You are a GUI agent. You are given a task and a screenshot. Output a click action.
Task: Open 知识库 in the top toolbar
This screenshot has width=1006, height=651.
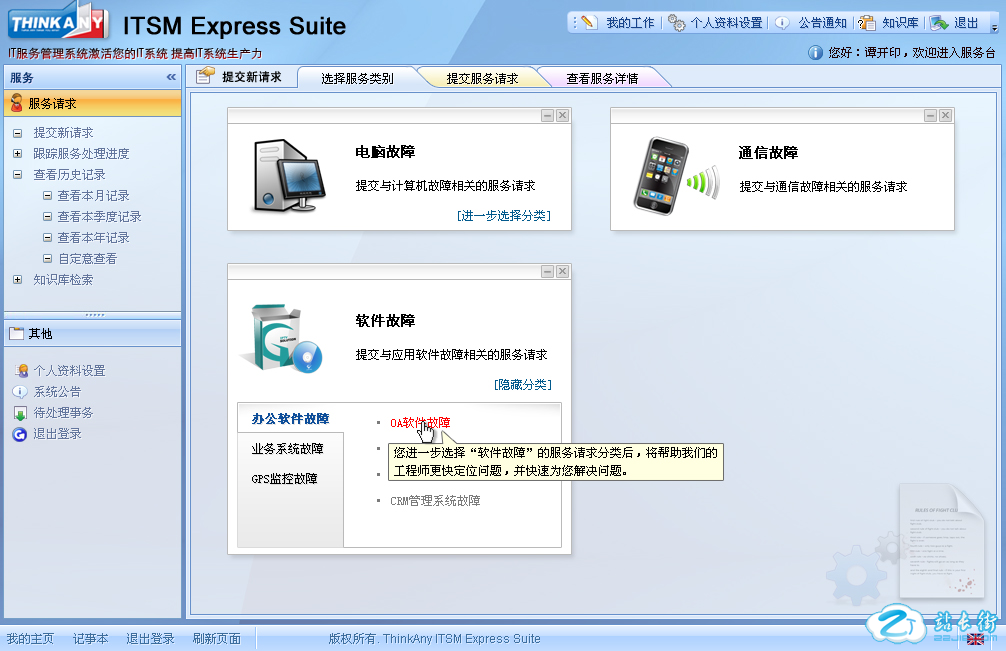point(889,23)
